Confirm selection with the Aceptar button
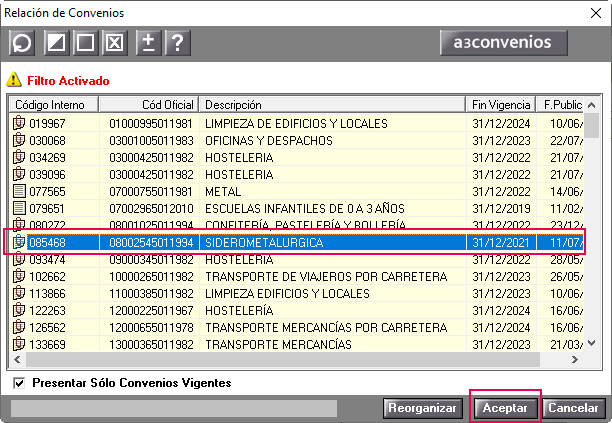Screen dimensions: 612x423 point(505,408)
